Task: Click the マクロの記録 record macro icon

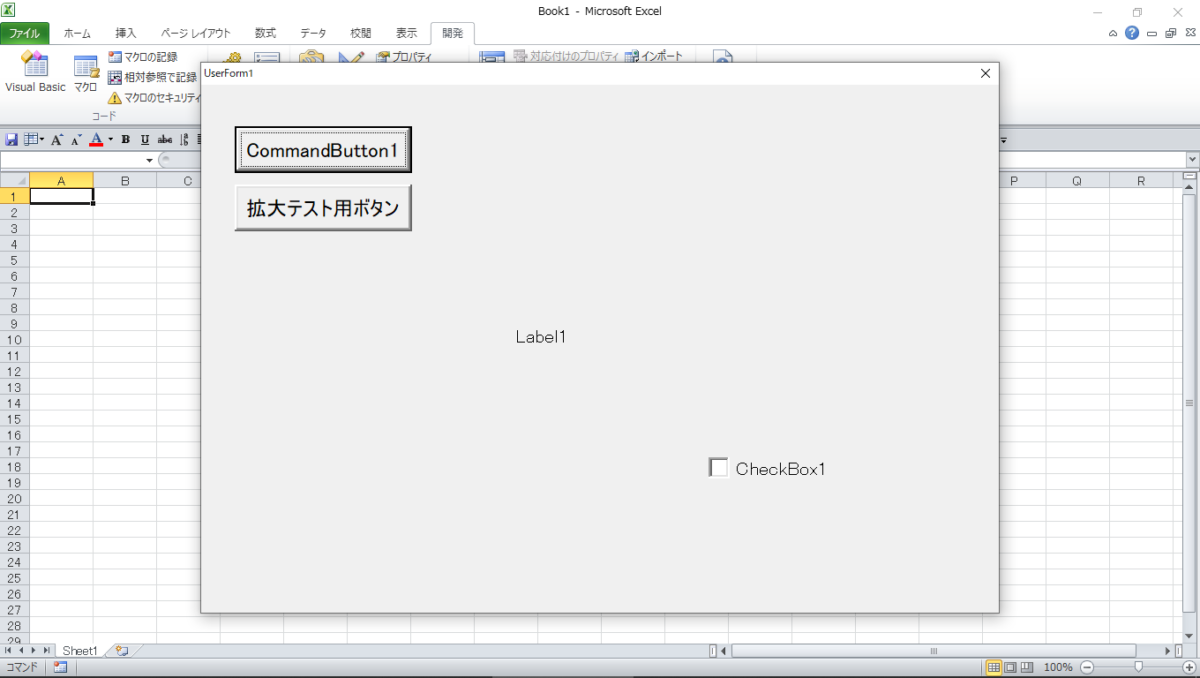Action: pos(115,57)
